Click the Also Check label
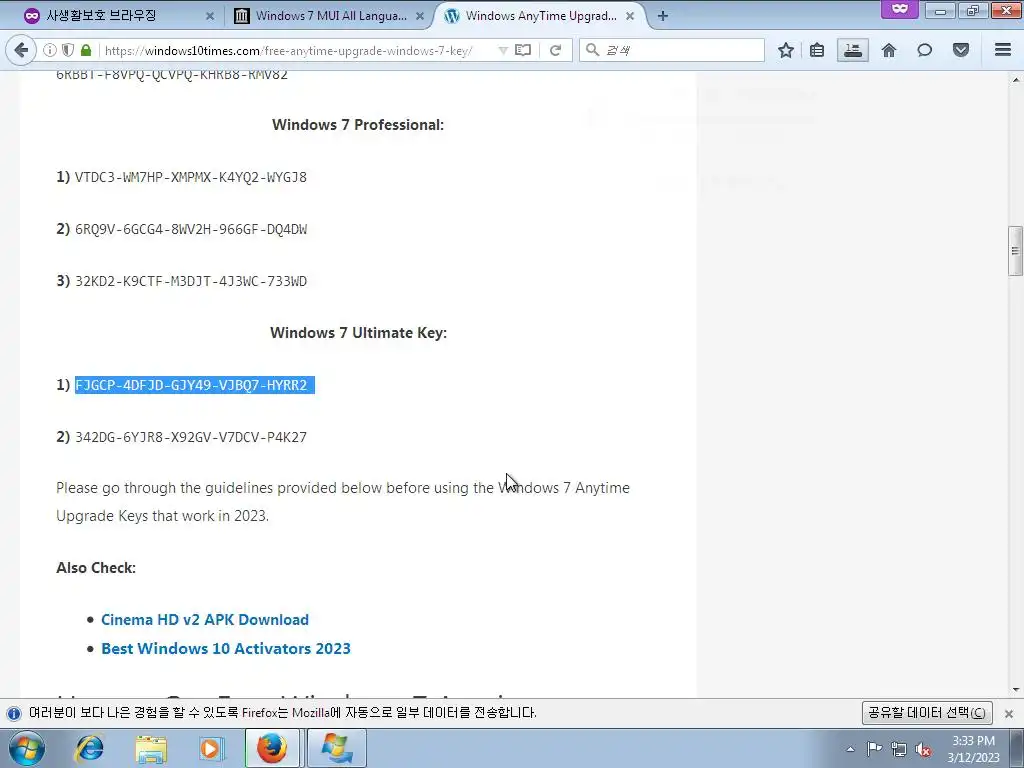 pos(95,568)
